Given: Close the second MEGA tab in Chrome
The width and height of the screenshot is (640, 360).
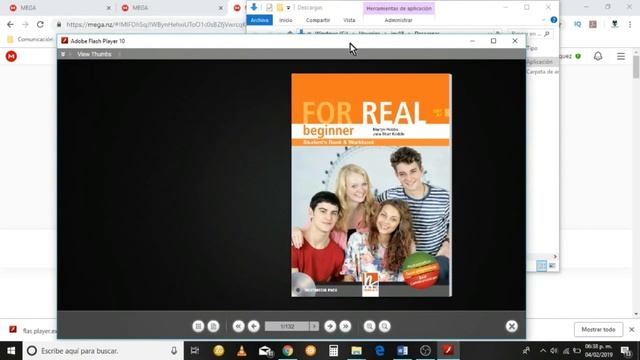Looking at the screenshot, I should (220, 8).
